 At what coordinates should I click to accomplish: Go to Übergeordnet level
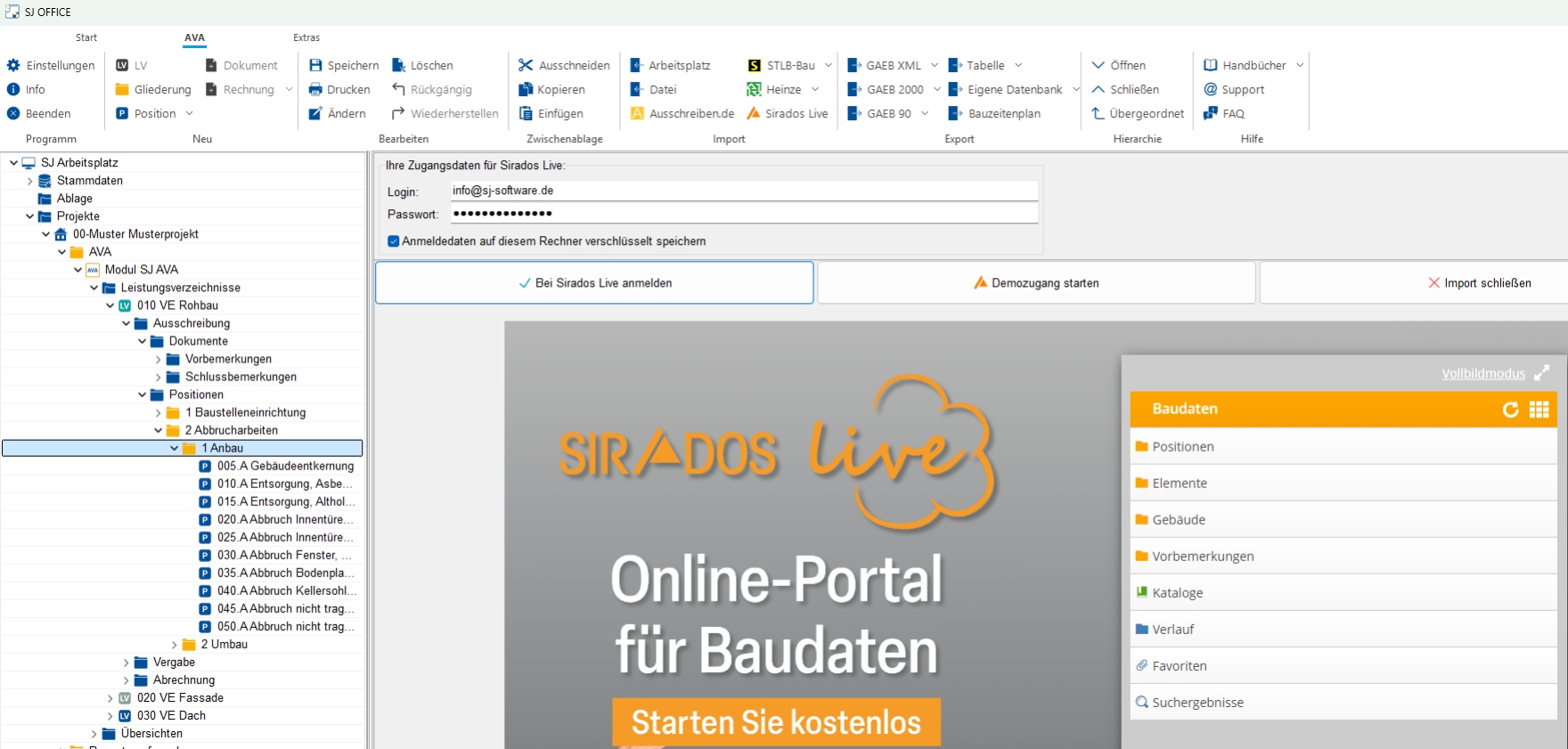click(1138, 113)
